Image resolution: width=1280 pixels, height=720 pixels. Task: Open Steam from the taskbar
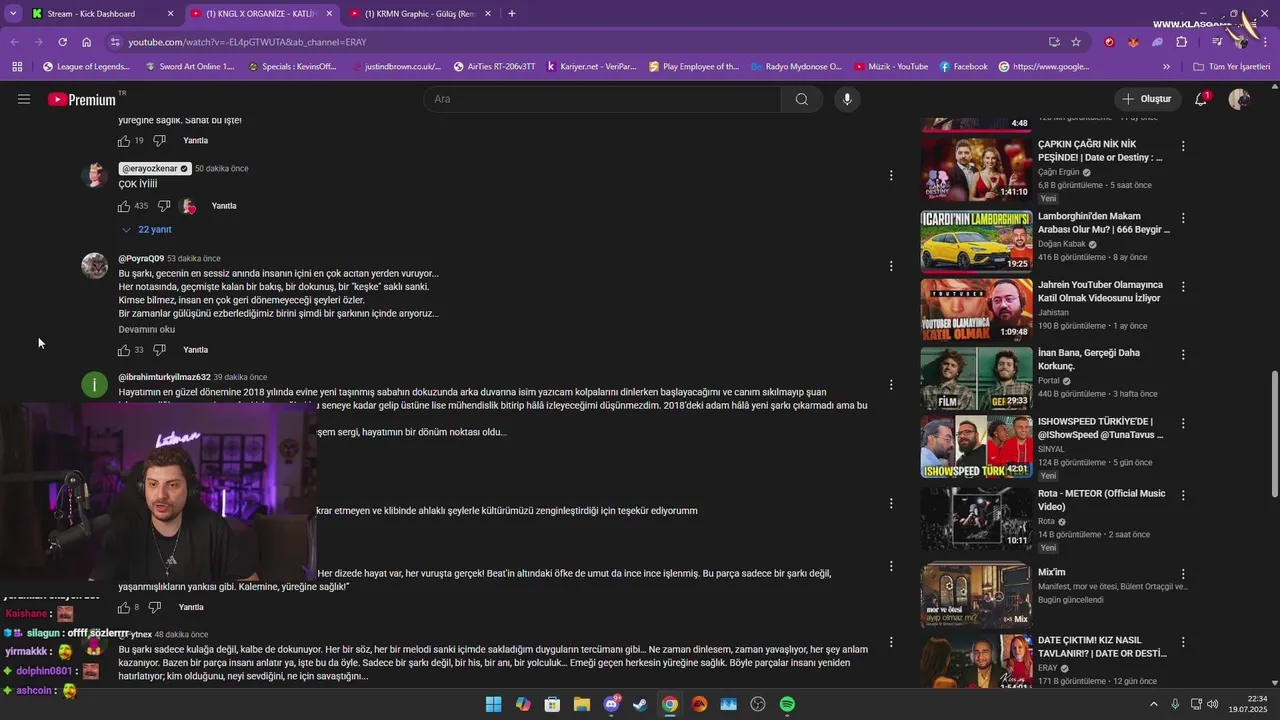(x=640, y=704)
